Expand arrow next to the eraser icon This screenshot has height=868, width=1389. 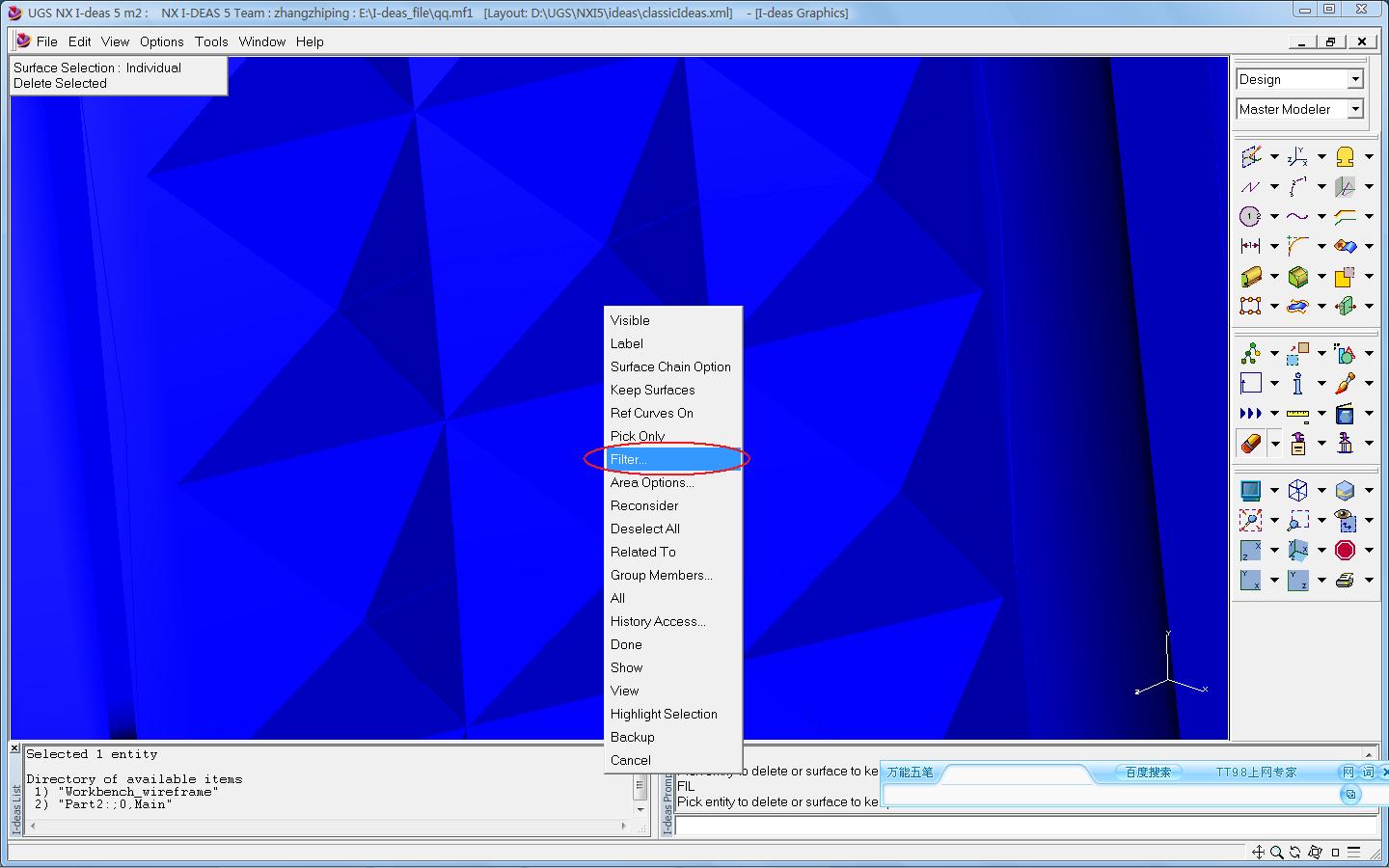(1274, 445)
